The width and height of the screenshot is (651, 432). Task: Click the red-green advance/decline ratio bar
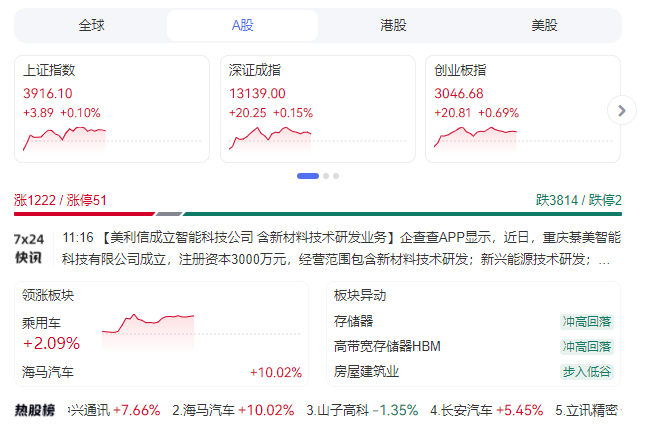(x=318, y=213)
